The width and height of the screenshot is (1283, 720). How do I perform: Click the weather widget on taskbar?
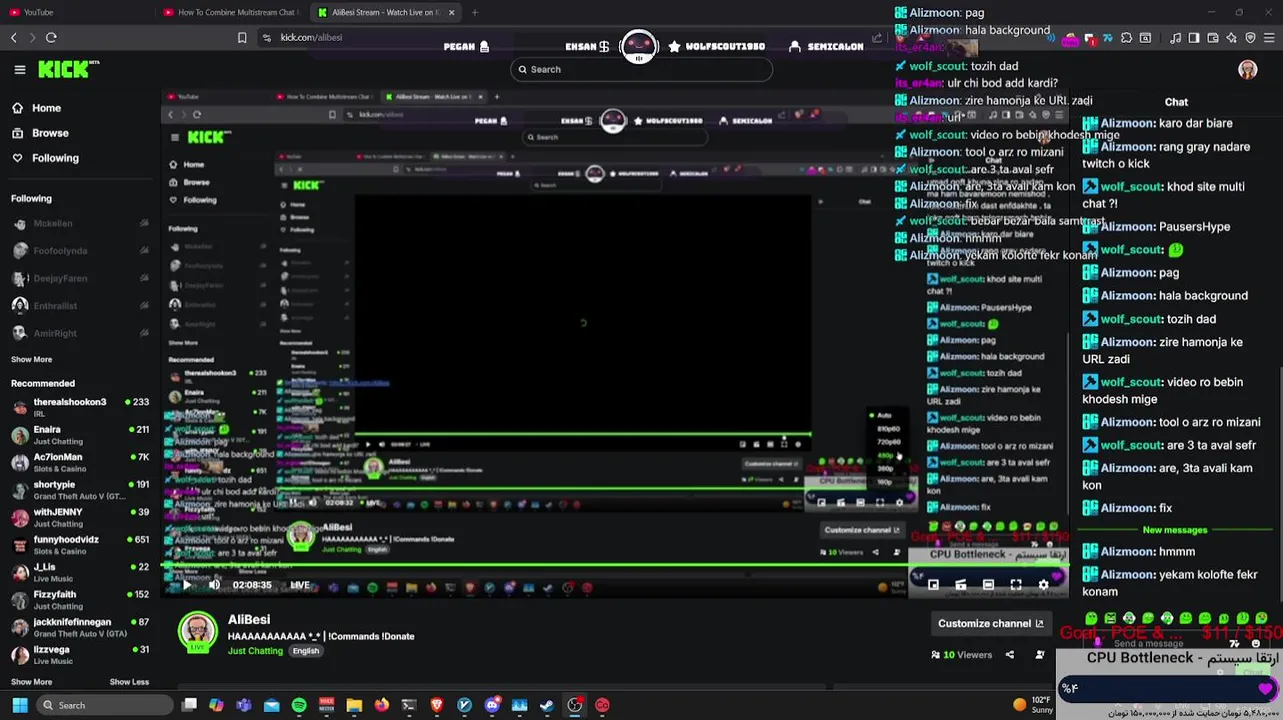pos(1031,705)
